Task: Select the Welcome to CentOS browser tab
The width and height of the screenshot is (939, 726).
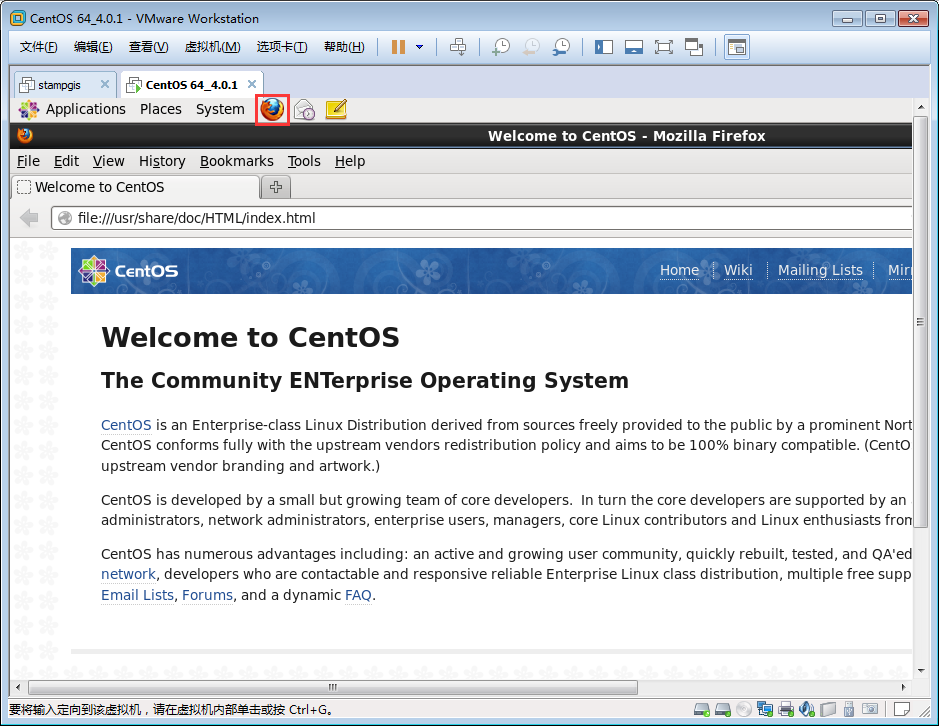Action: coord(136,187)
